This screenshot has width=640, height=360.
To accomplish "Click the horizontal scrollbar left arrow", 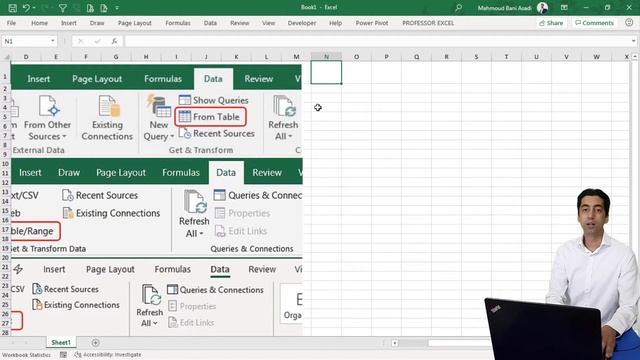I will [x=395, y=343].
